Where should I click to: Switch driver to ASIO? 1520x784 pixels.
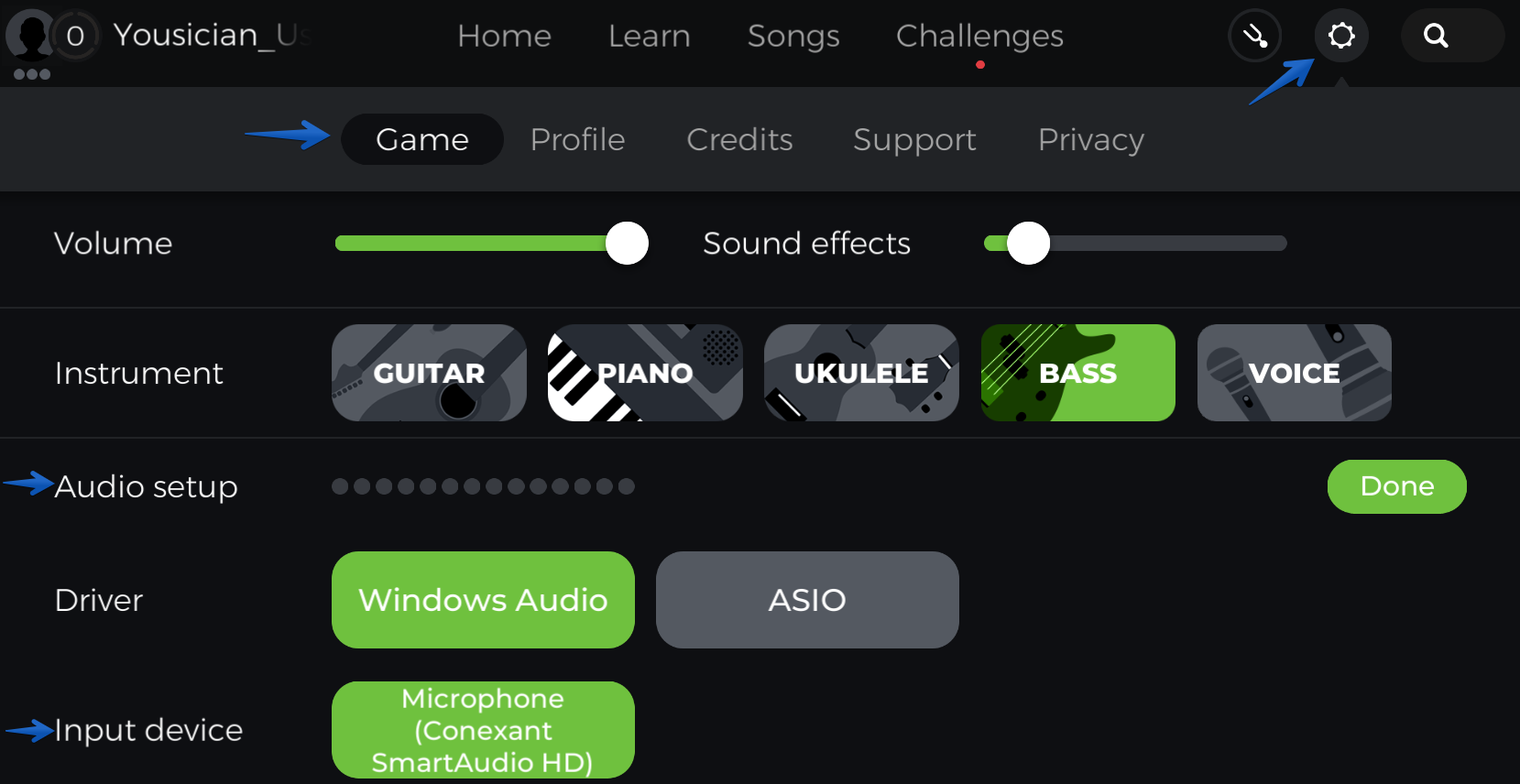807,600
